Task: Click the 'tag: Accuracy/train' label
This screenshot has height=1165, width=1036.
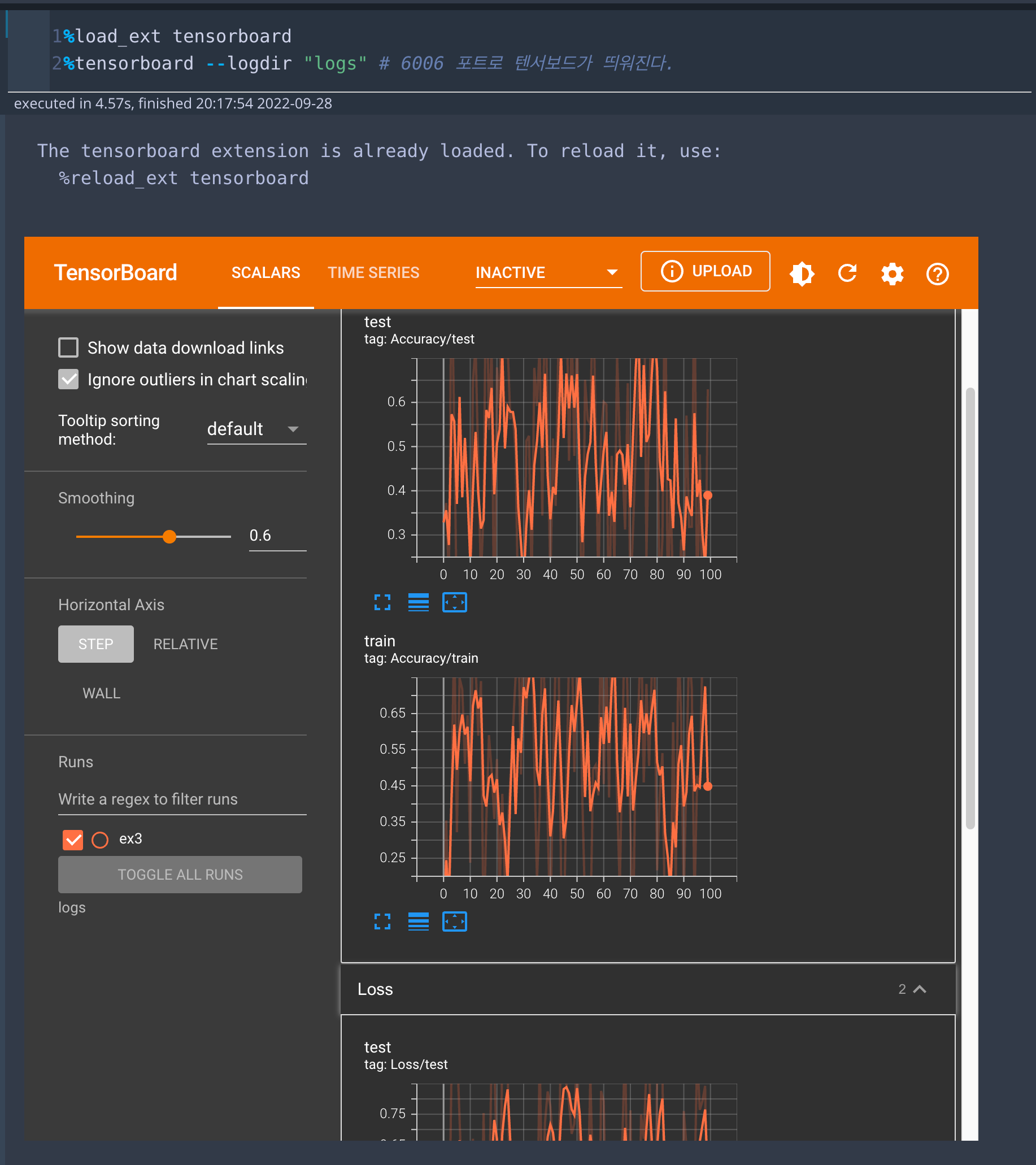Action: tap(421, 658)
